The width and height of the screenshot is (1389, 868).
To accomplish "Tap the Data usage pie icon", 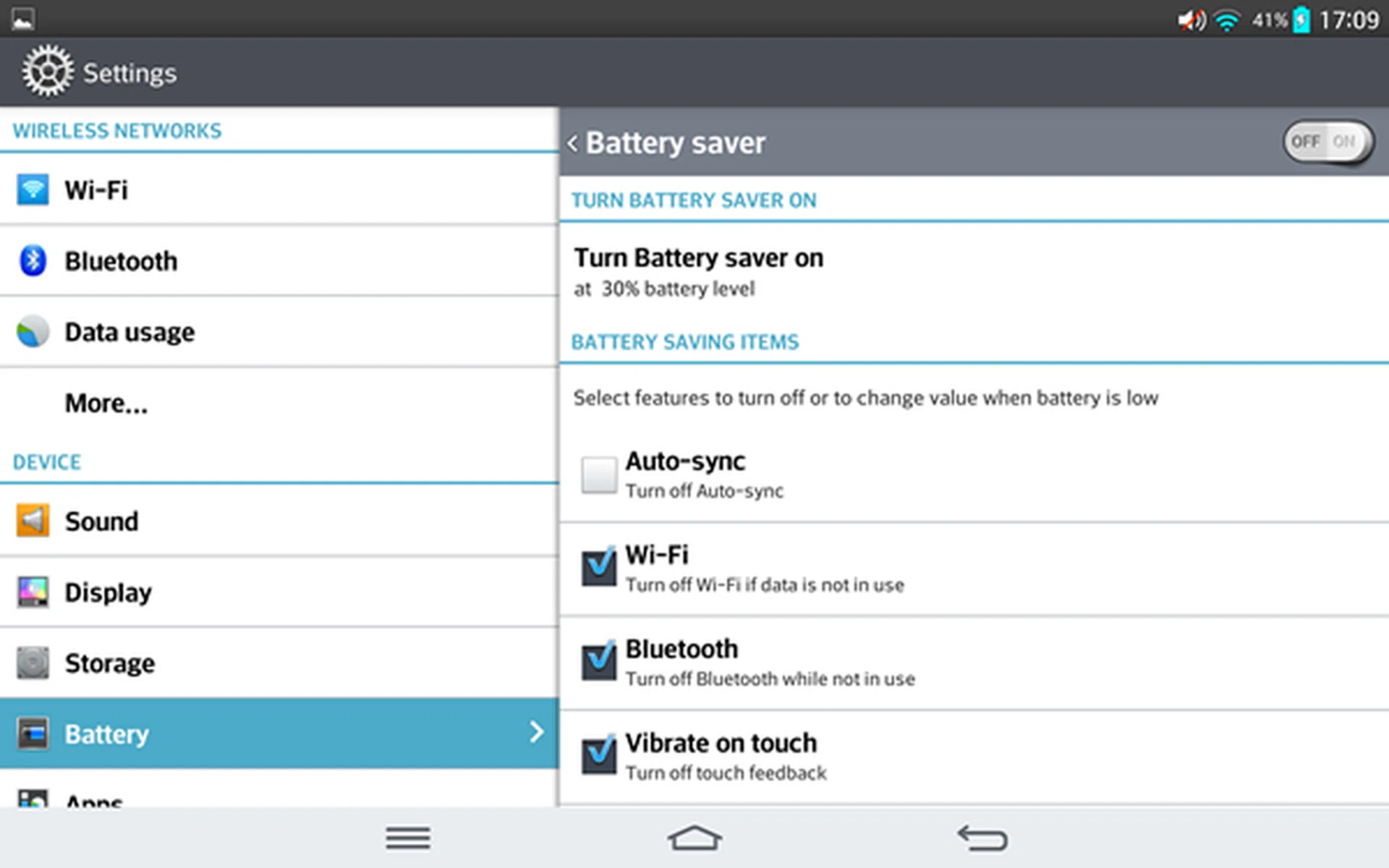I will tap(33, 332).
